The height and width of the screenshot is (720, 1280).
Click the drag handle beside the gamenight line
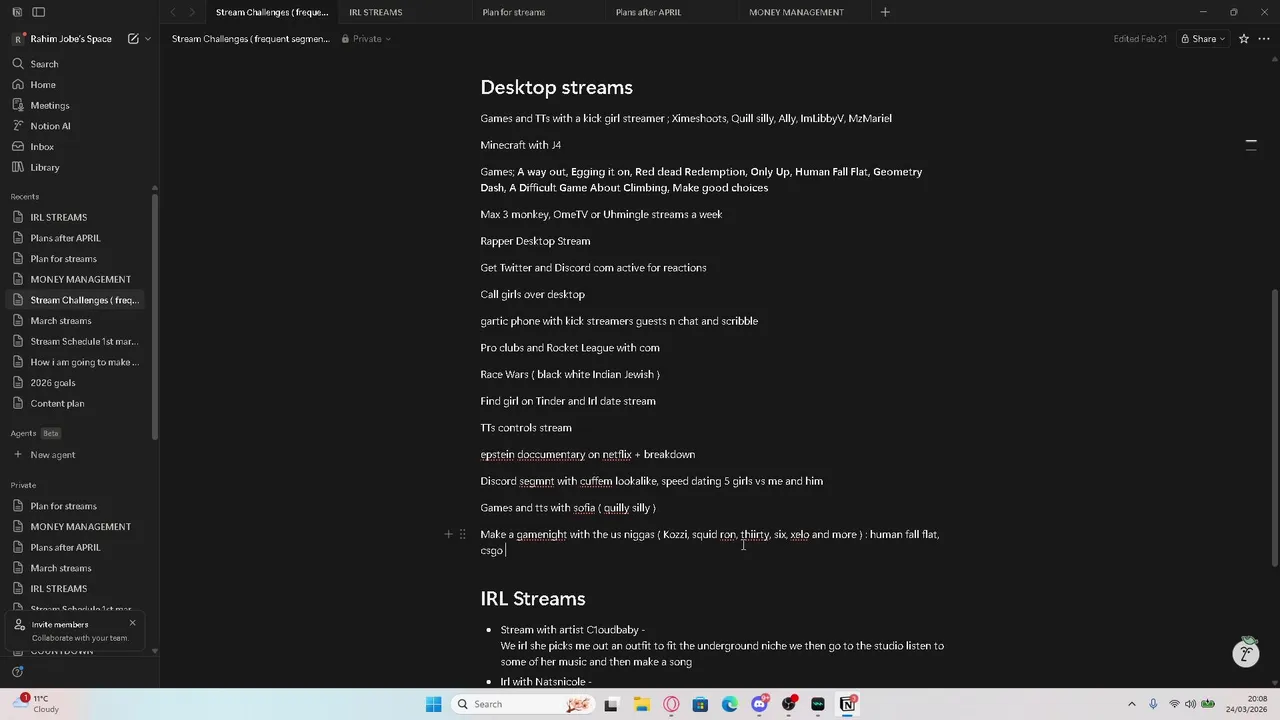click(462, 535)
